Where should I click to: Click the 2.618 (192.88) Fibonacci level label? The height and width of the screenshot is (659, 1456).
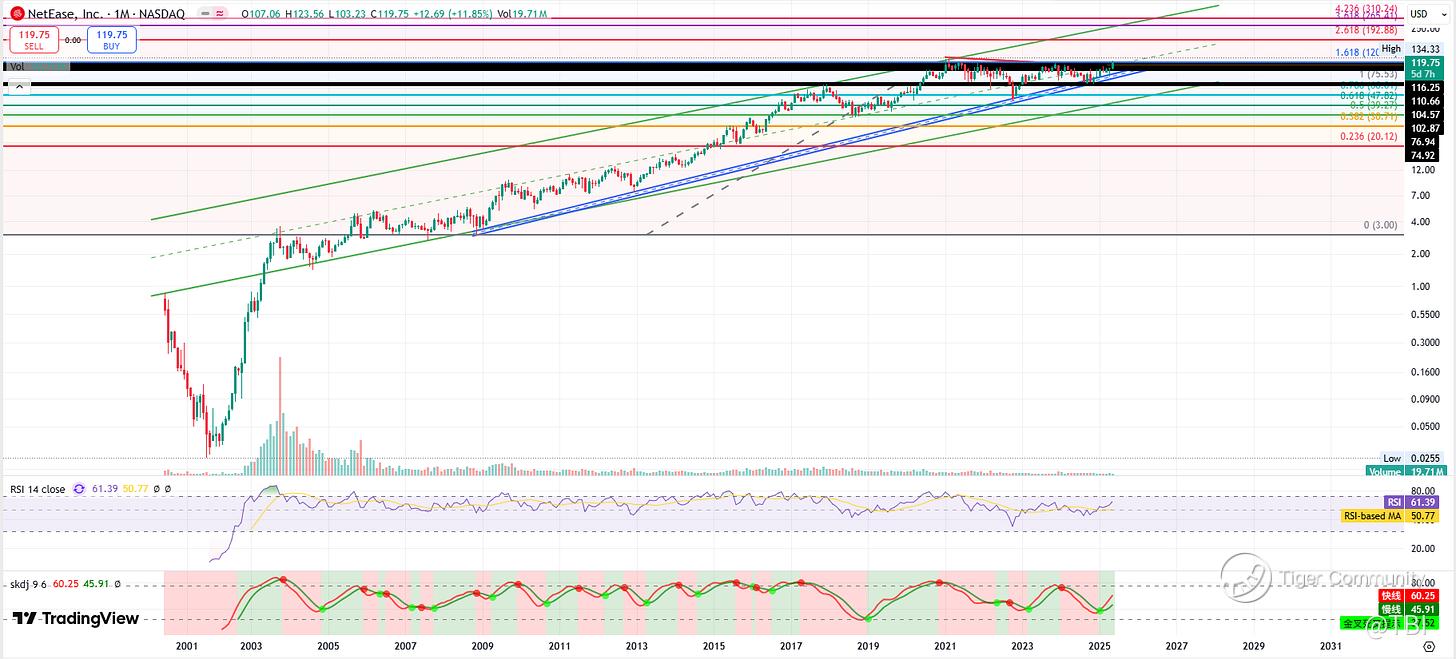tap(1368, 31)
